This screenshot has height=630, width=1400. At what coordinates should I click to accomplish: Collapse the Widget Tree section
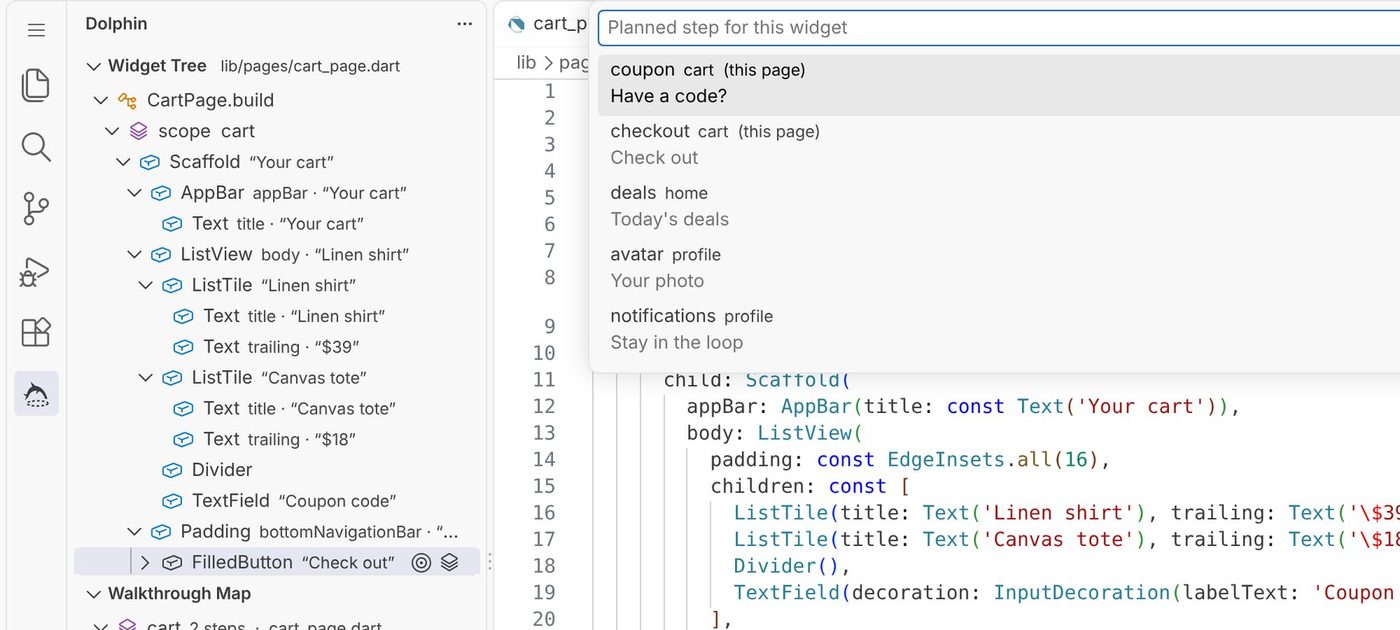tap(94, 66)
